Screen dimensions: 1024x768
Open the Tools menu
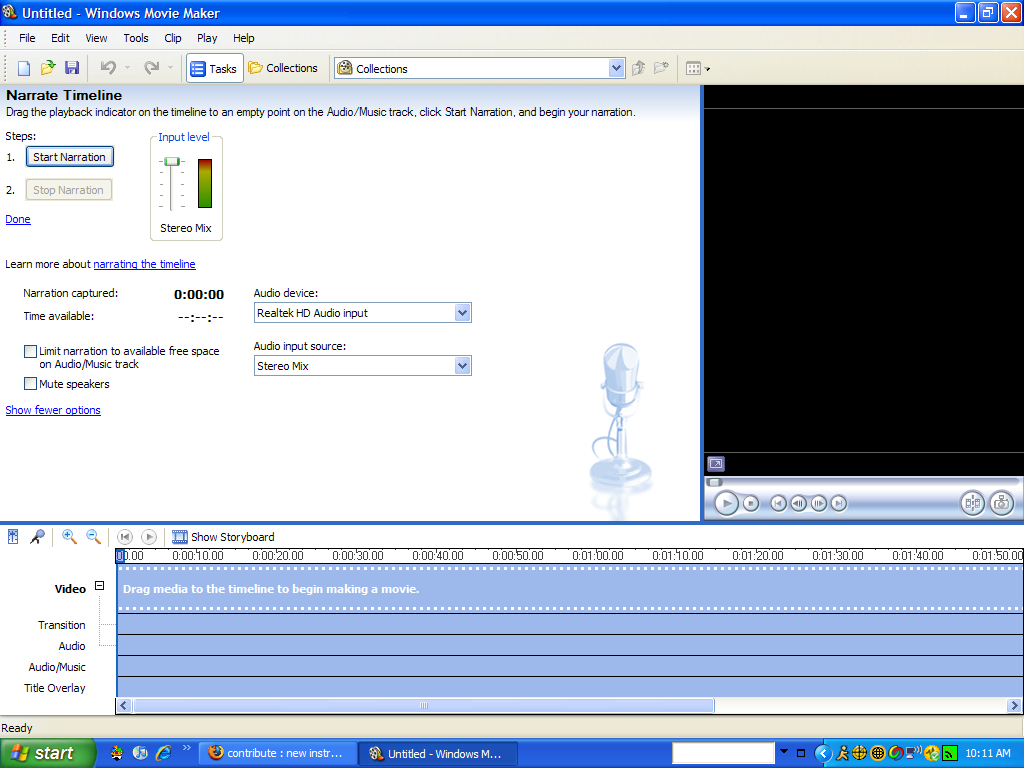135,38
